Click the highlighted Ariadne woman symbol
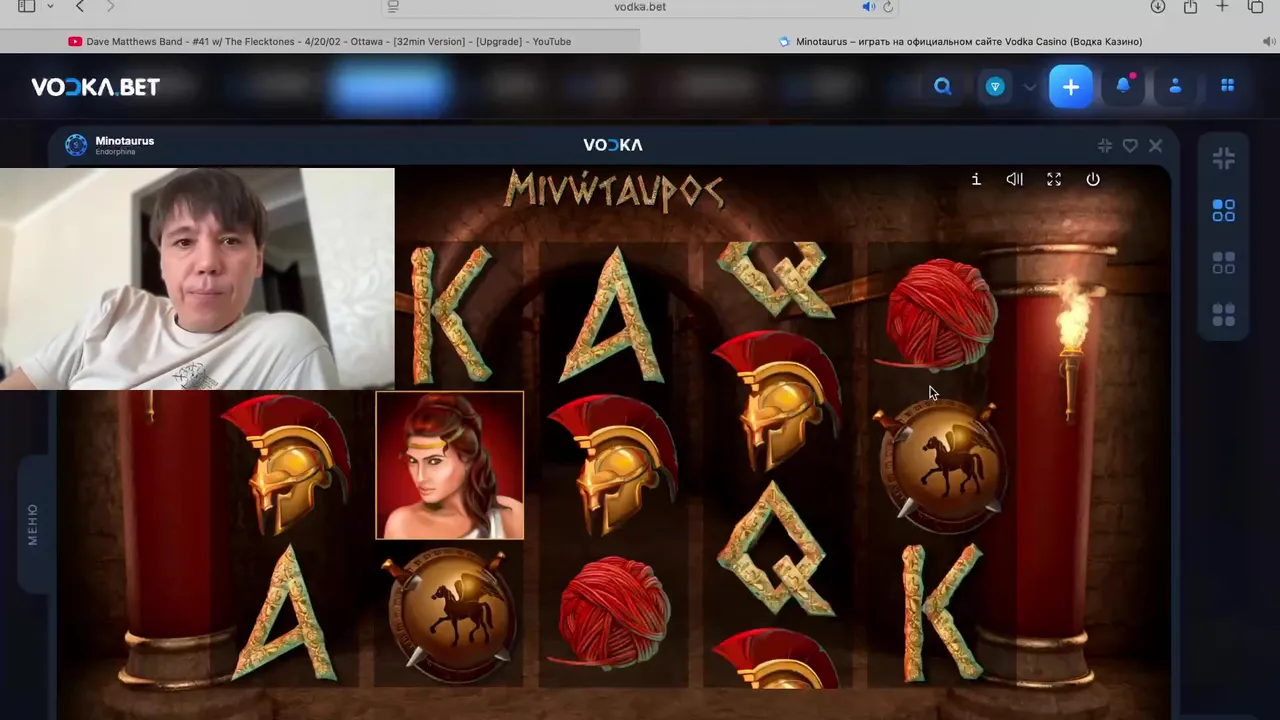This screenshot has width=1280, height=720. [450, 465]
